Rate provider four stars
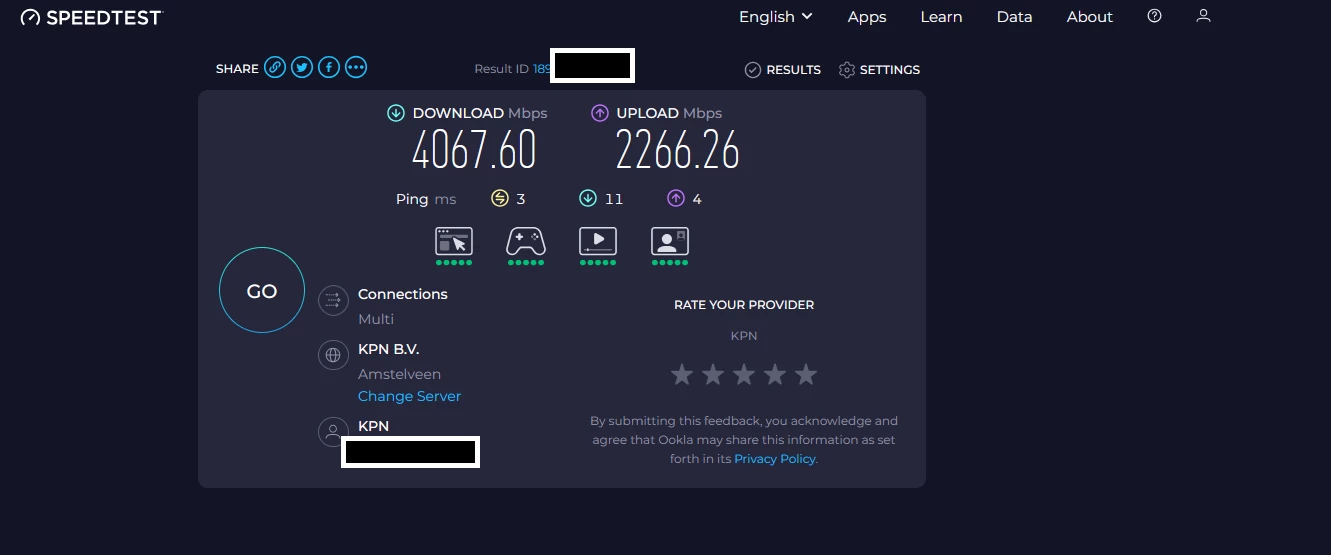Screen dimensions: 1331x555 (775, 375)
